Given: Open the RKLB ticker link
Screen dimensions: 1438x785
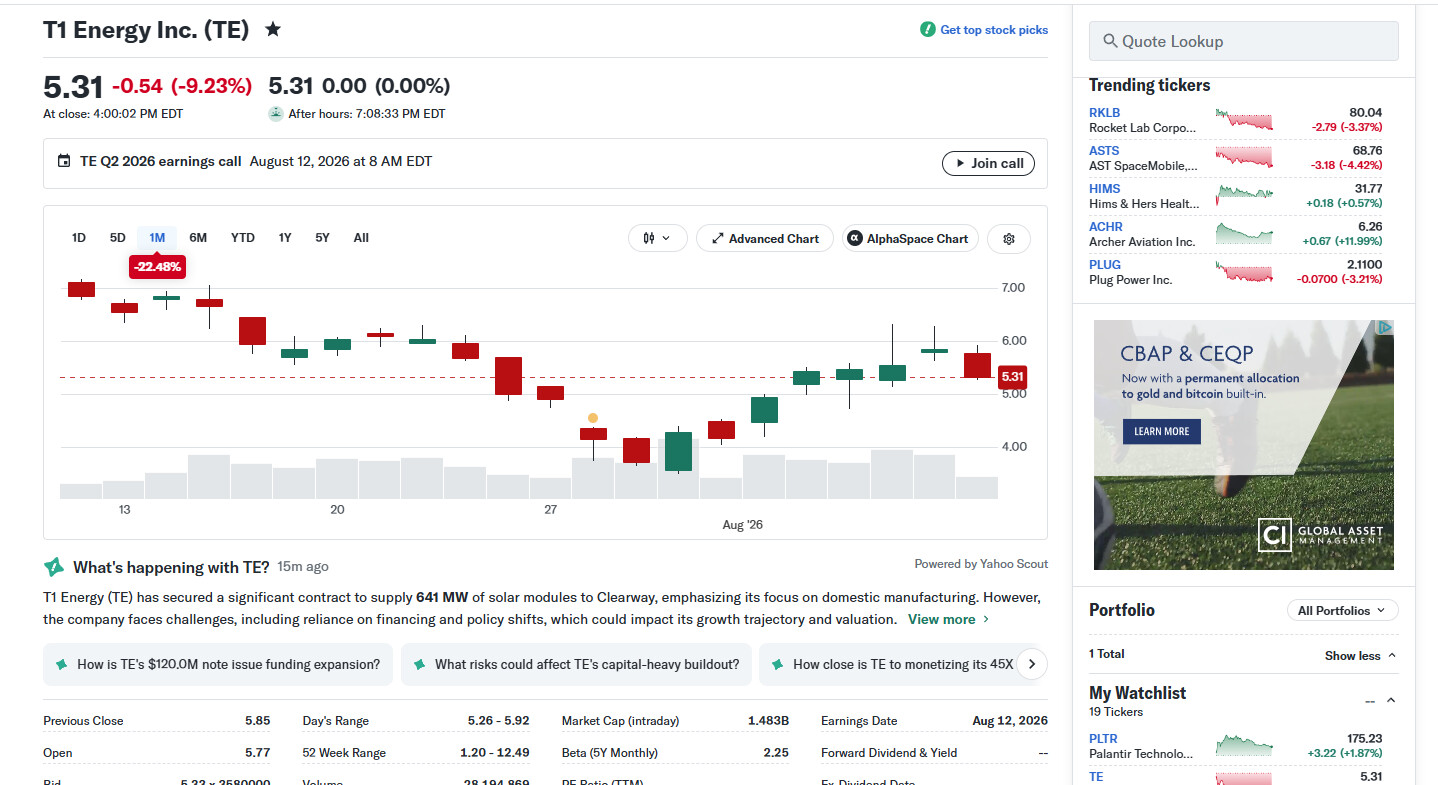Looking at the screenshot, I should 1104,113.
